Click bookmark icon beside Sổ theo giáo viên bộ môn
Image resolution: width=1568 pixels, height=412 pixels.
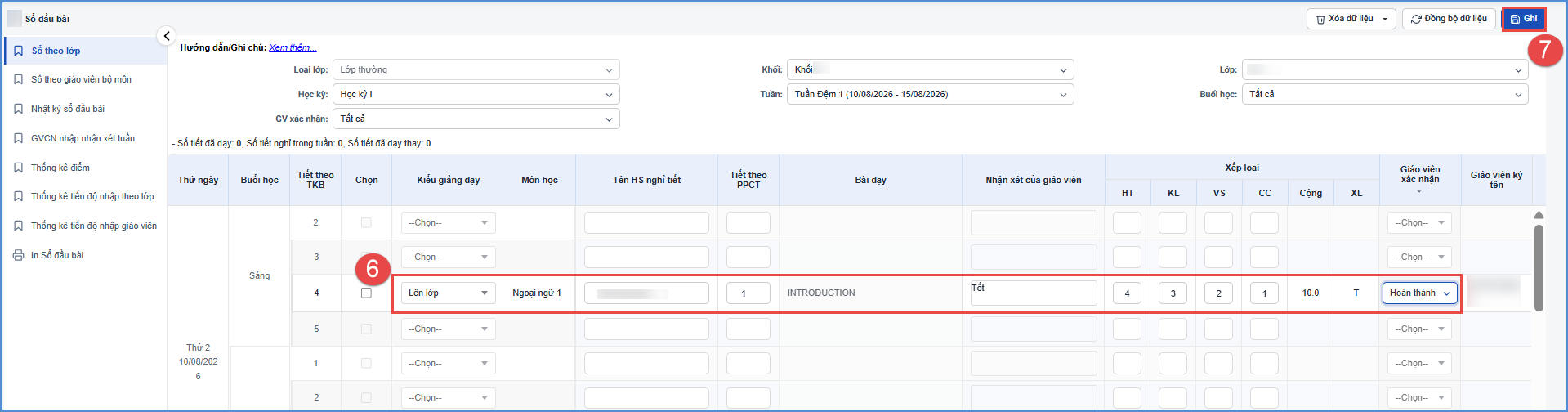[18, 79]
